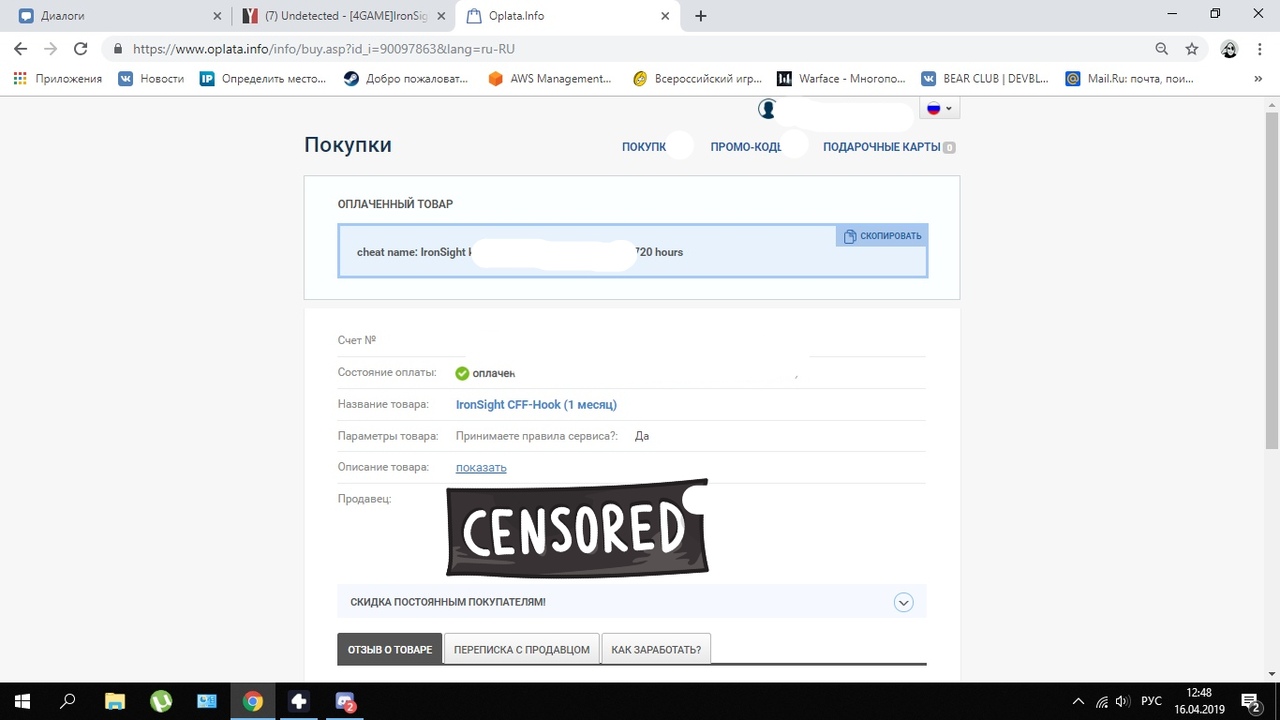Open the Warface bookmark
1280x720 pixels.
tap(842, 79)
